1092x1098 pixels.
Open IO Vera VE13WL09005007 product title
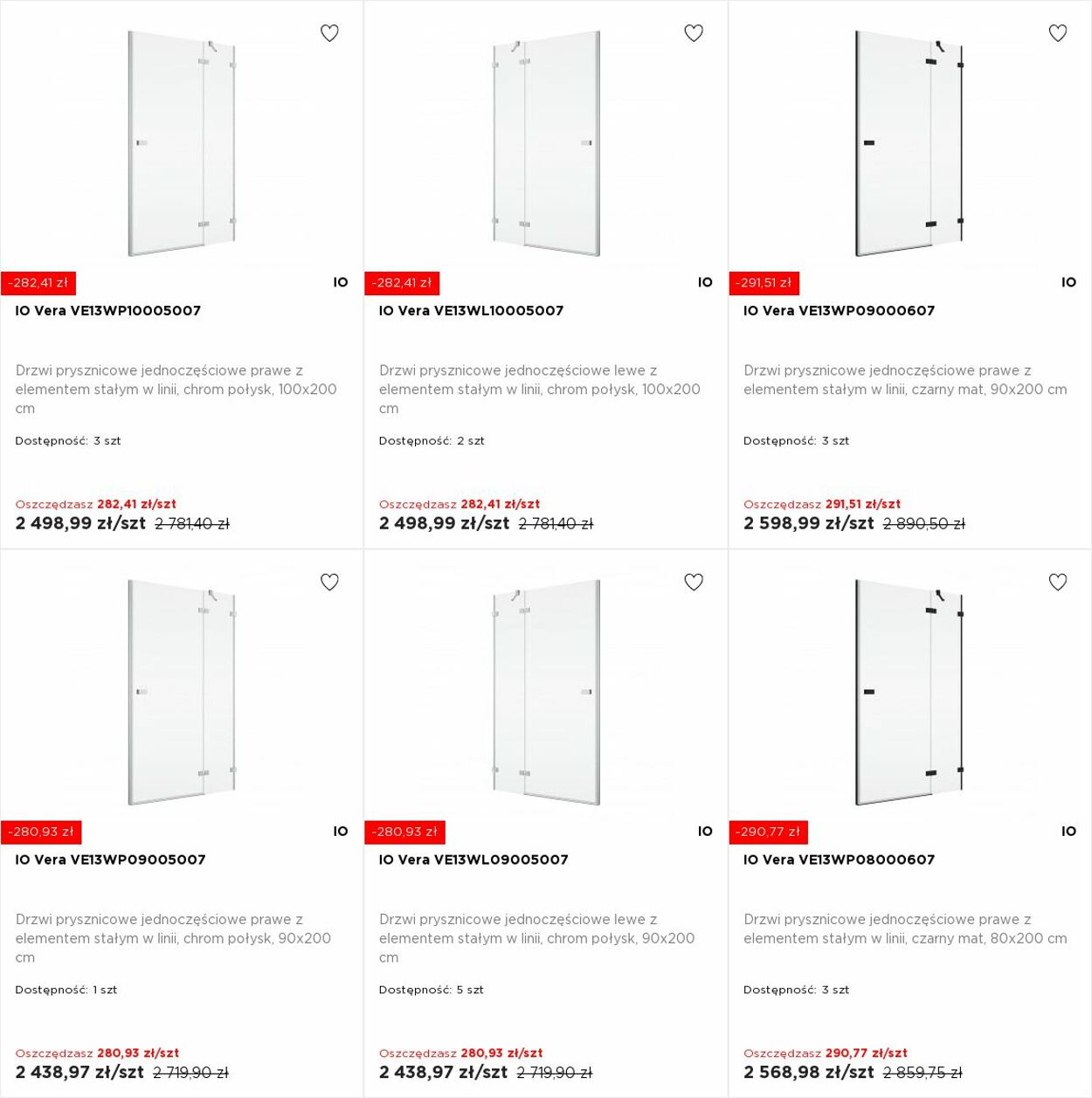(473, 860)
